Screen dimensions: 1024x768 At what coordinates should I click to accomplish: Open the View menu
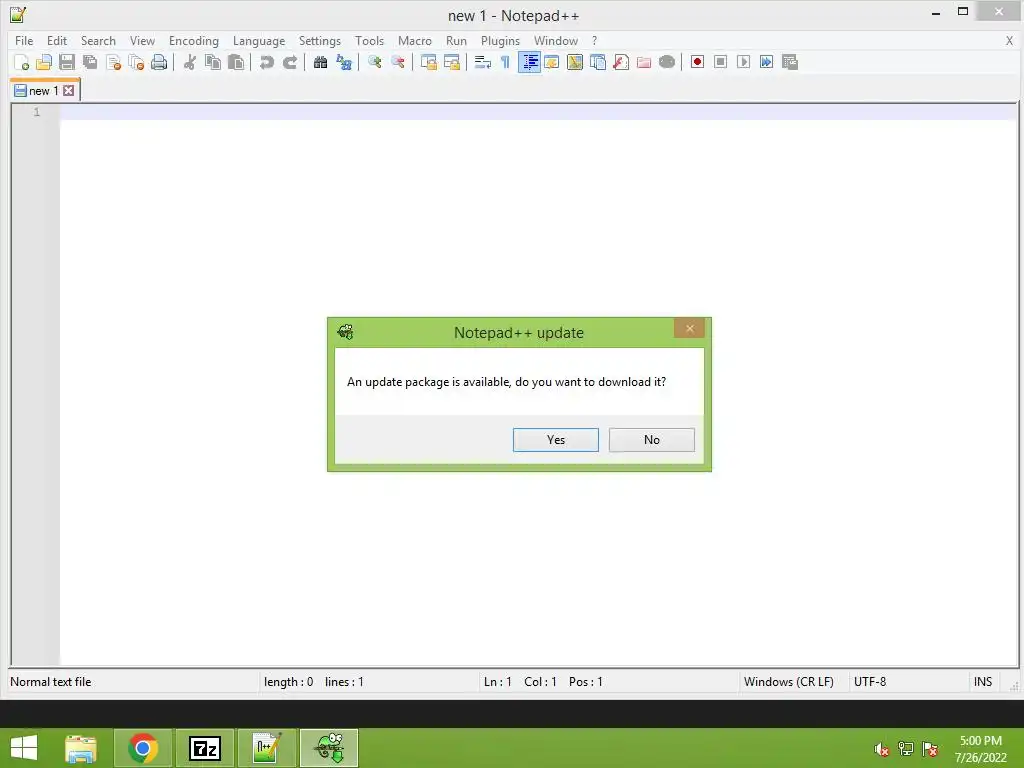142,40
